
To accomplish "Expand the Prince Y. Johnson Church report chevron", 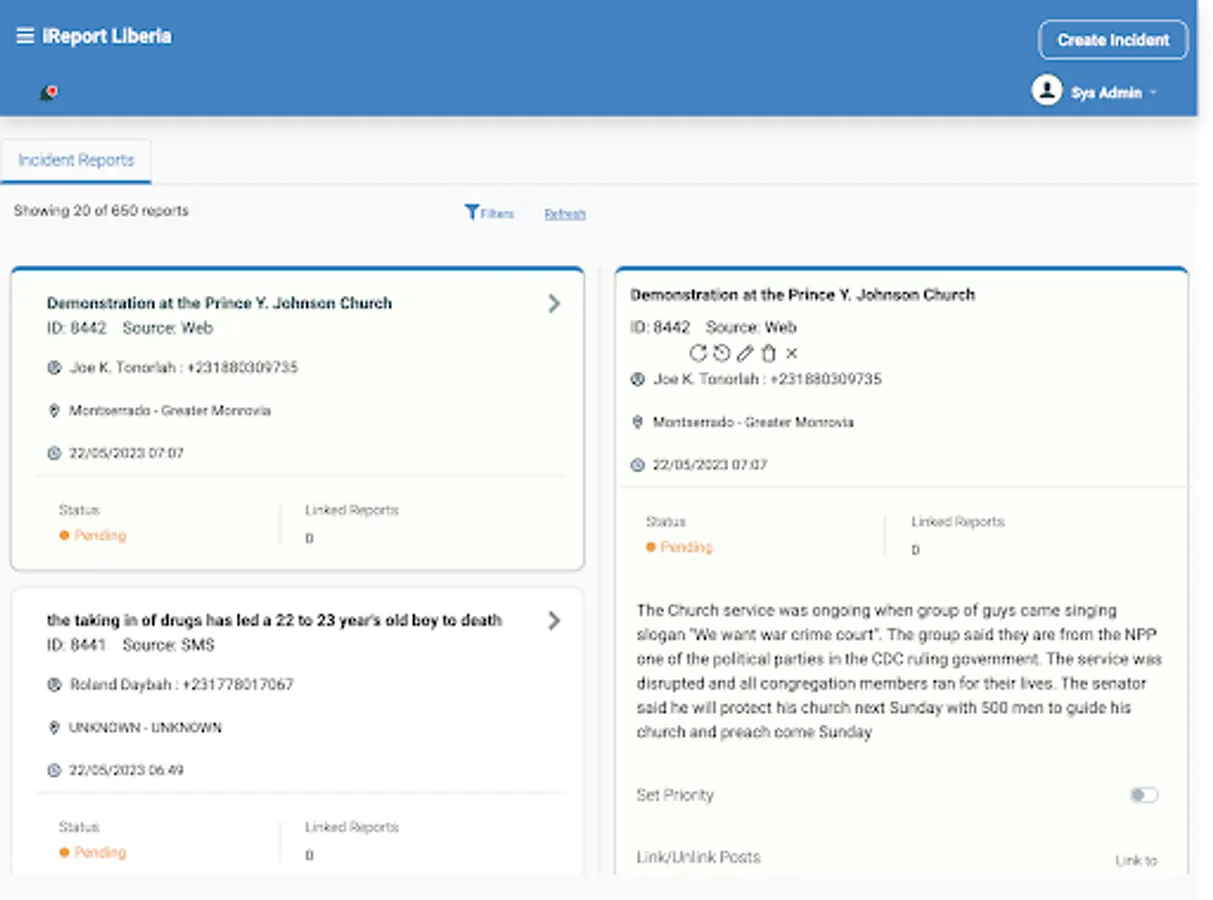I will pyautogui.click(x=554, y=303).
